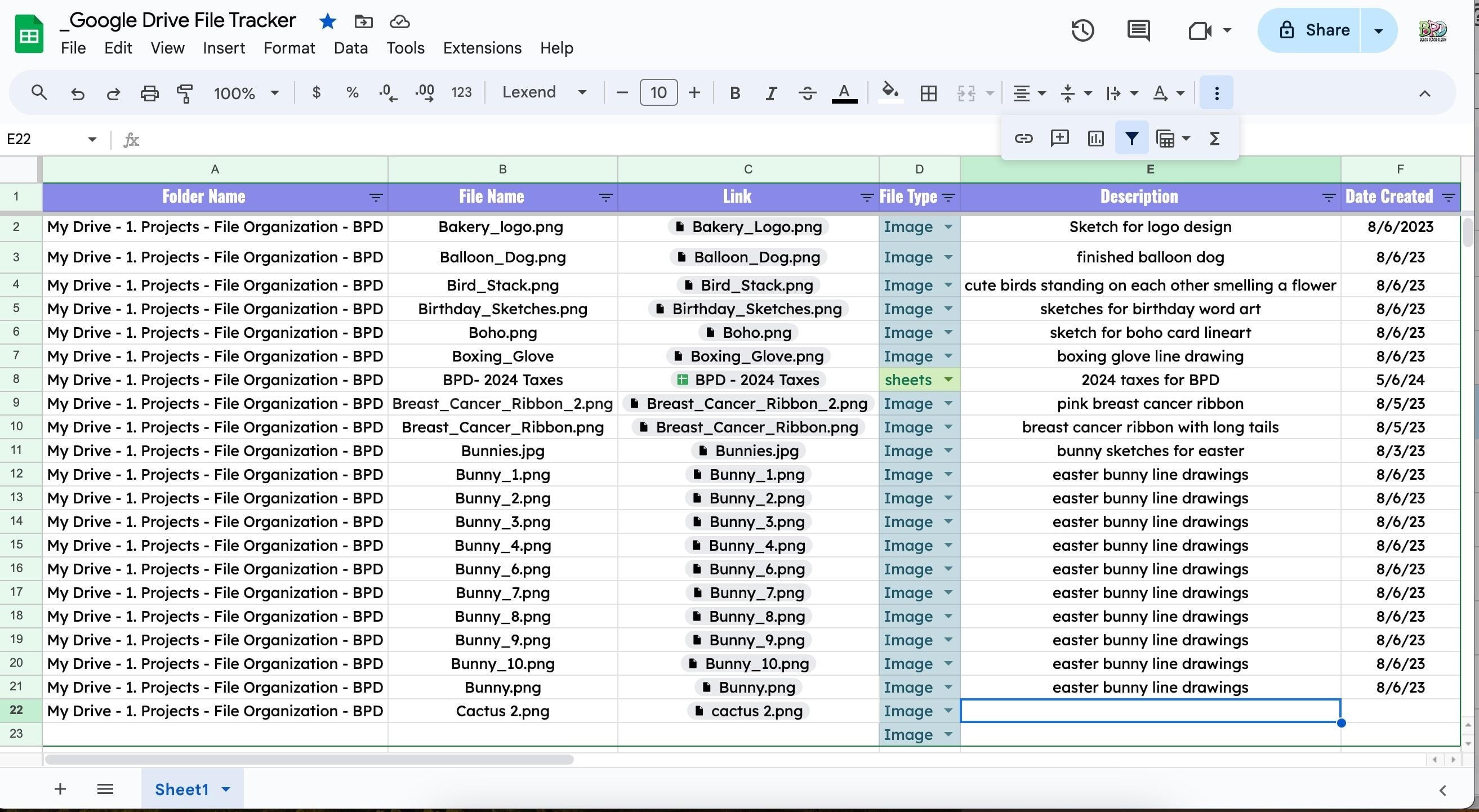This screenshot has height=812, width=1479.
Task: Toggle italic formatting
Action: (x=771, y=93)
